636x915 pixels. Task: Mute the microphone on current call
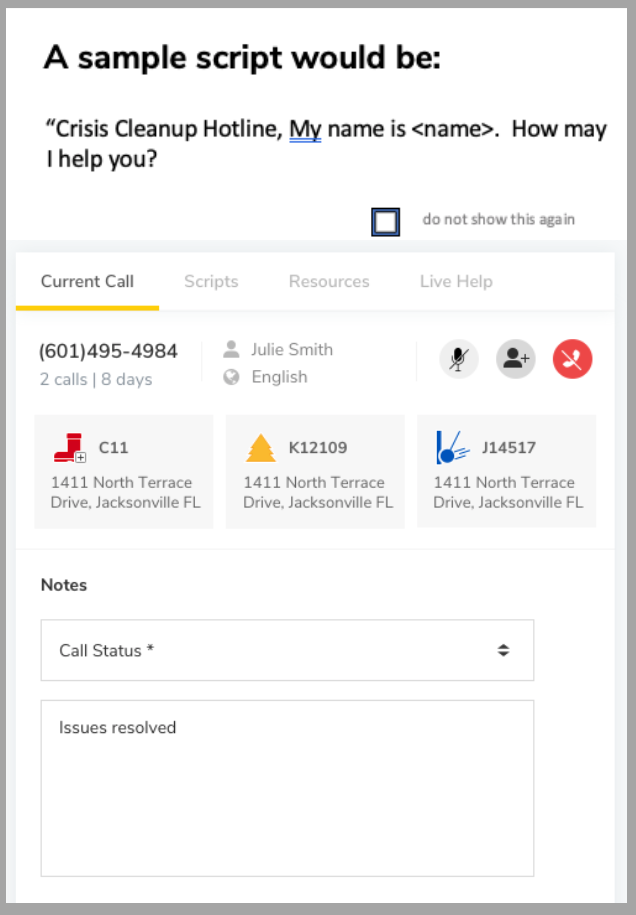point(459,359)
